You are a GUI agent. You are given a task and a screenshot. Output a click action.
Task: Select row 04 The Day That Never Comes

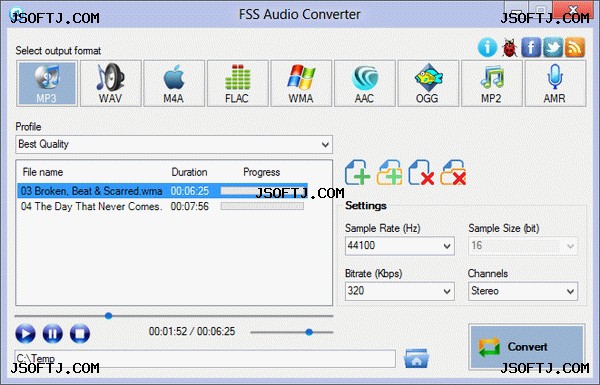point(162,206)
